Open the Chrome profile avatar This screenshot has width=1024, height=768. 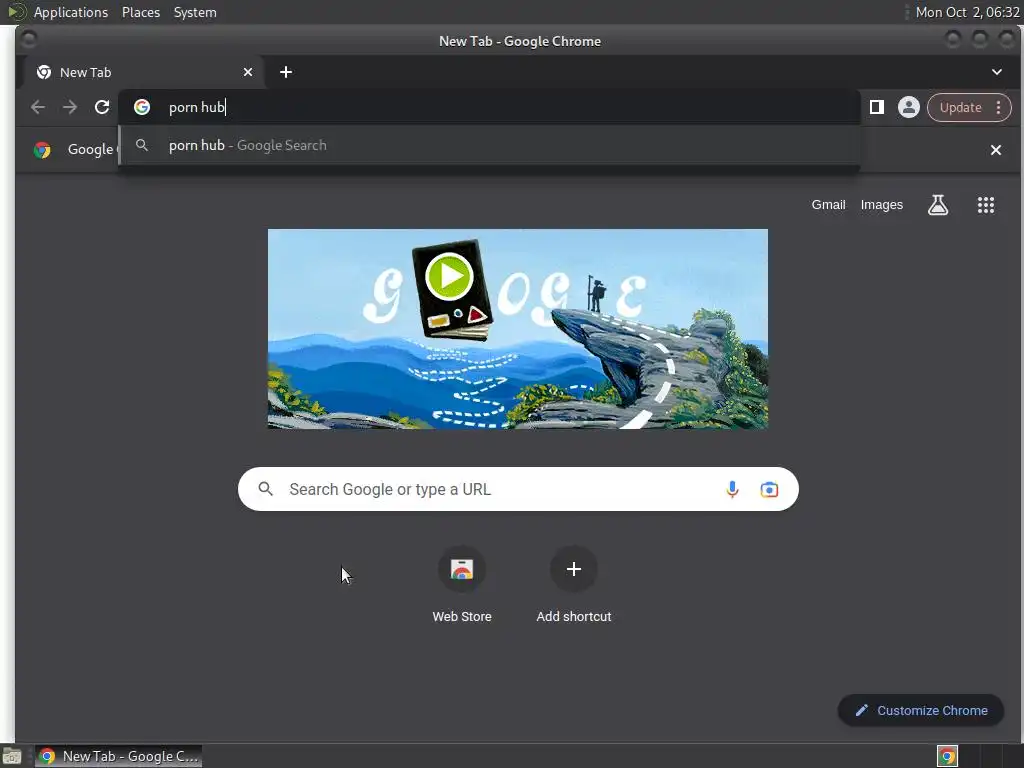click(908, 107)
